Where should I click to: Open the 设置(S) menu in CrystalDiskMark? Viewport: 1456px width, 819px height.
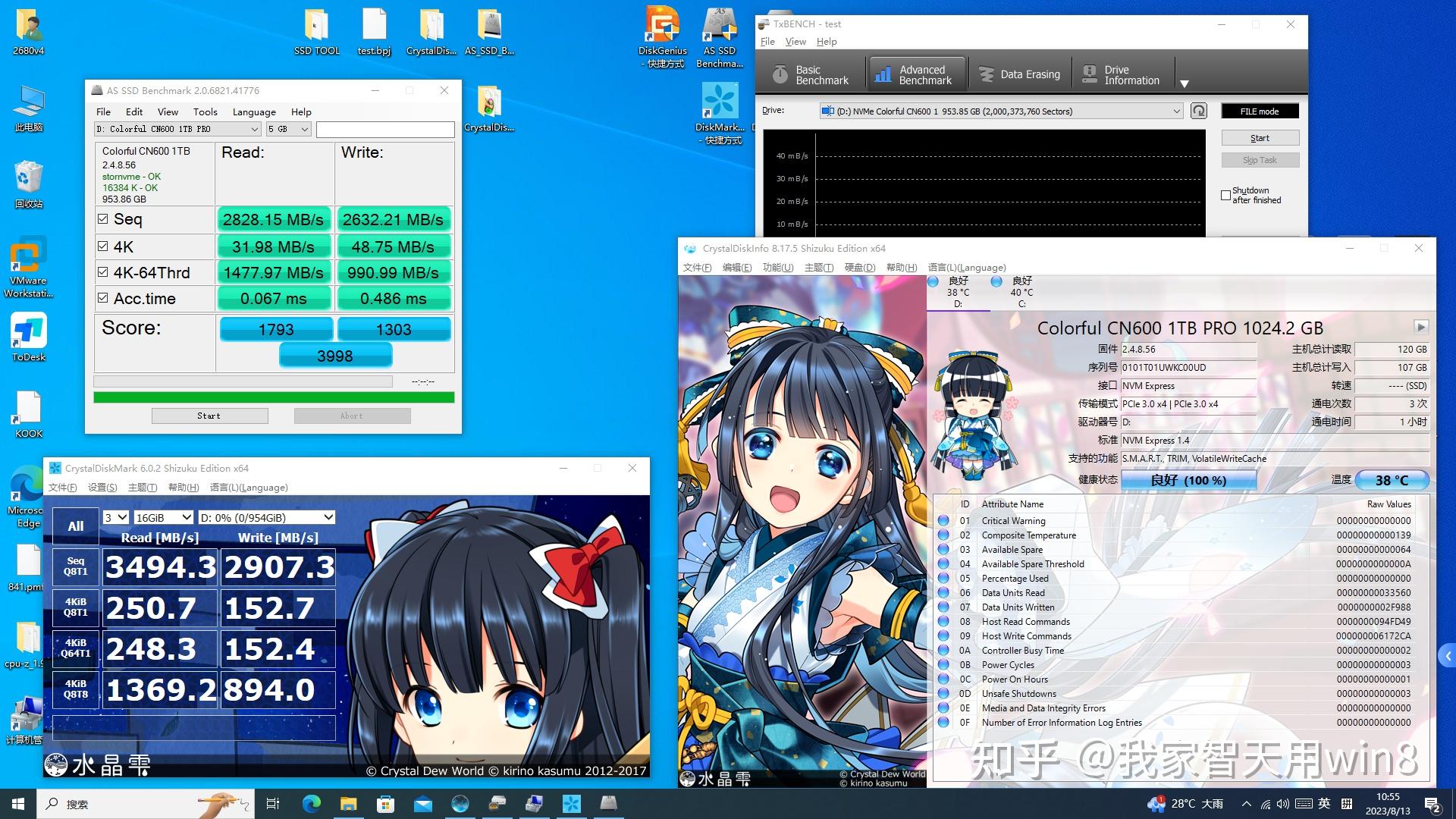tap(102, 487)
